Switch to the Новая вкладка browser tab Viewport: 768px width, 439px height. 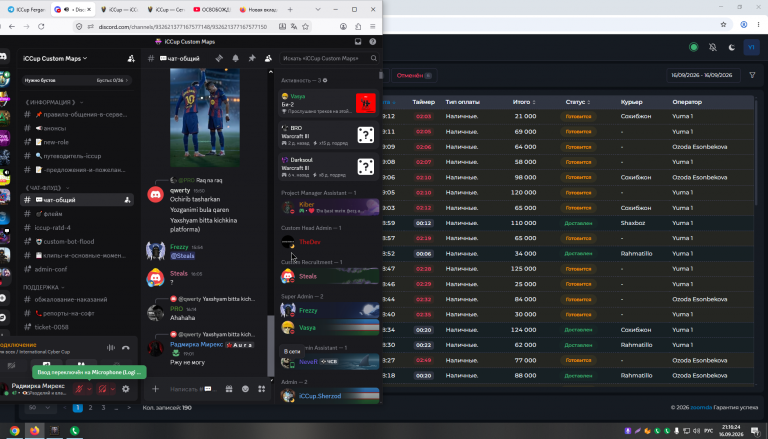(258, 9)
